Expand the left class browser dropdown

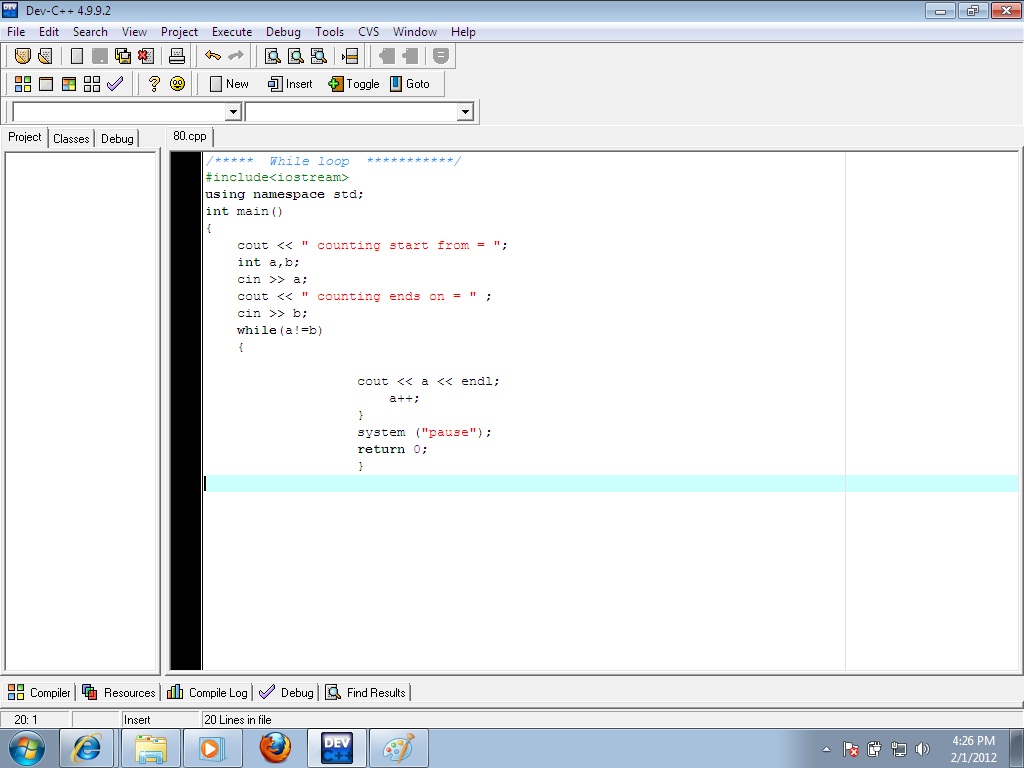point(234,112)
